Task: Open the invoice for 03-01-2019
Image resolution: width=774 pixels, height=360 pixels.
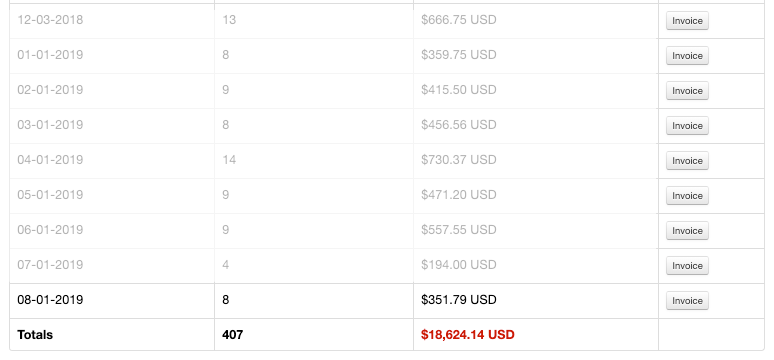Action: point(687,126)
